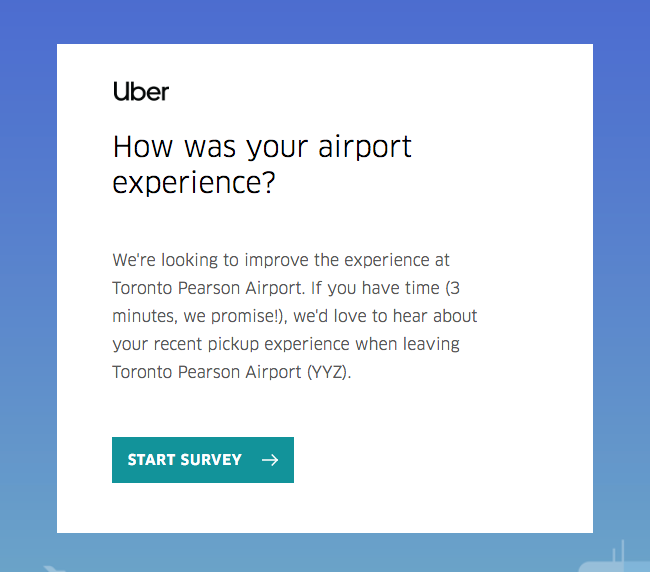Click the "(3" at end of second line
Viewport: 650px width, 572px height.
(x=453, y=288)
